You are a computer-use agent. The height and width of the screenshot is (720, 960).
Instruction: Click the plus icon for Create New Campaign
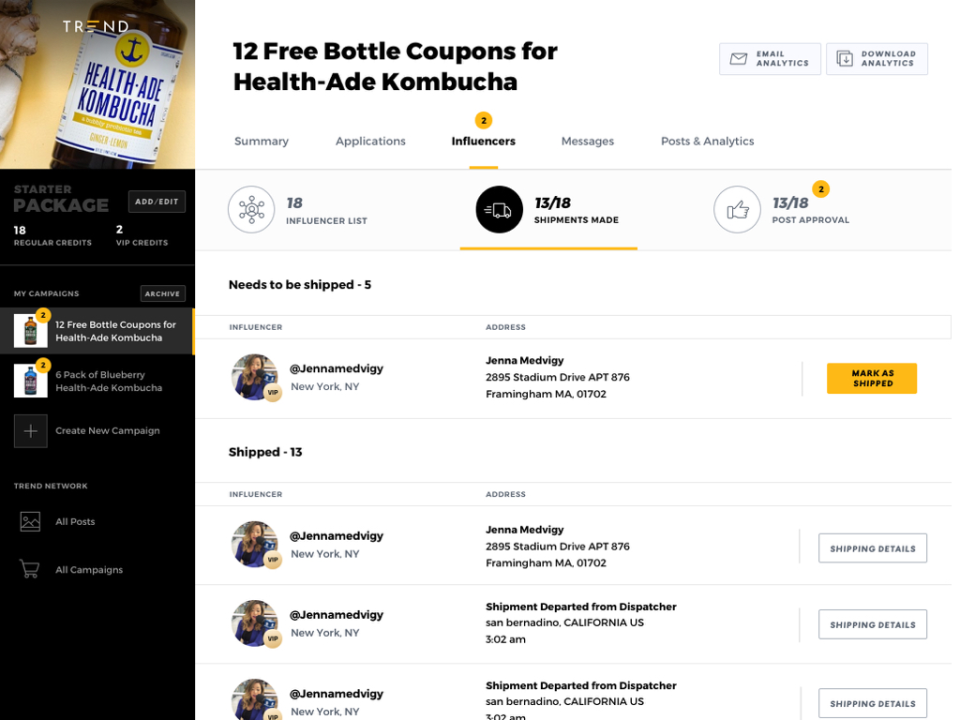click(x=31, y=431)
